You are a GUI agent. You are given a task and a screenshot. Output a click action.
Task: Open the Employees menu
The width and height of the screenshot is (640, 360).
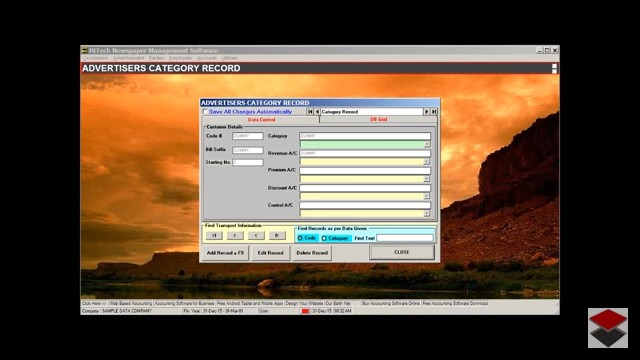(180, 58)
